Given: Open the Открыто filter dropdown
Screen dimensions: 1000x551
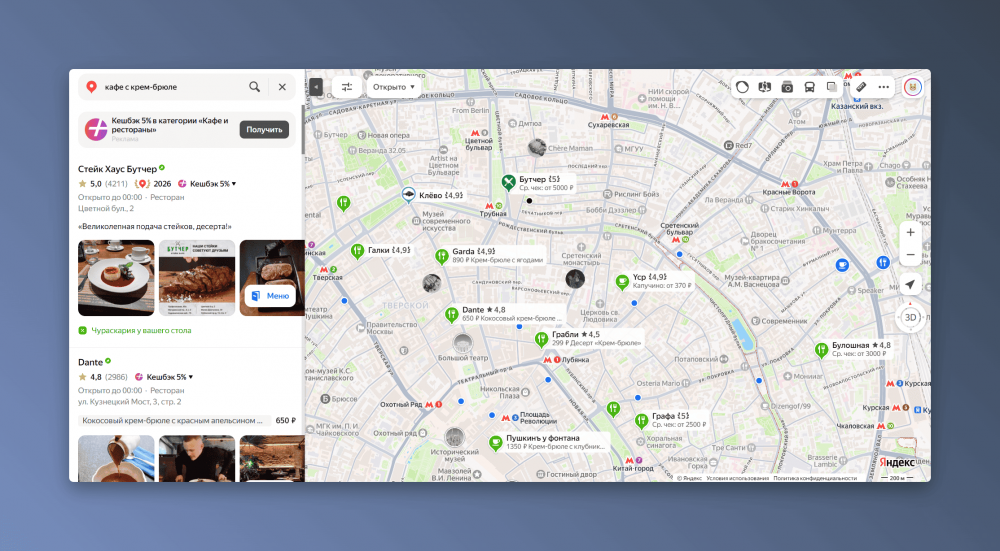Looking at the screenshot, I should (x=393, y=87).
